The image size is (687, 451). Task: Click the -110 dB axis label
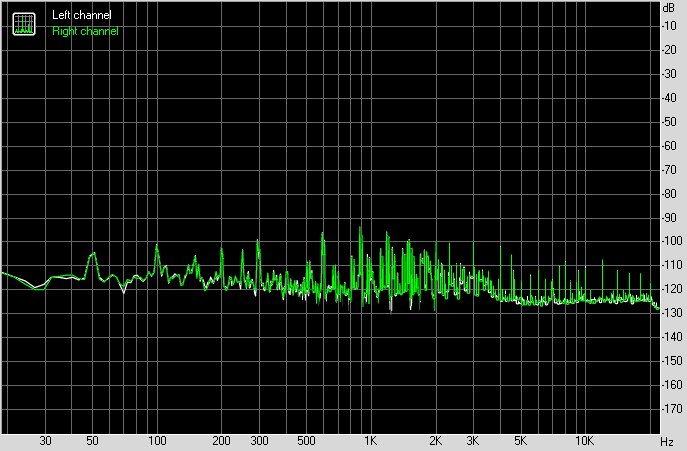click(x=672, y=265)
